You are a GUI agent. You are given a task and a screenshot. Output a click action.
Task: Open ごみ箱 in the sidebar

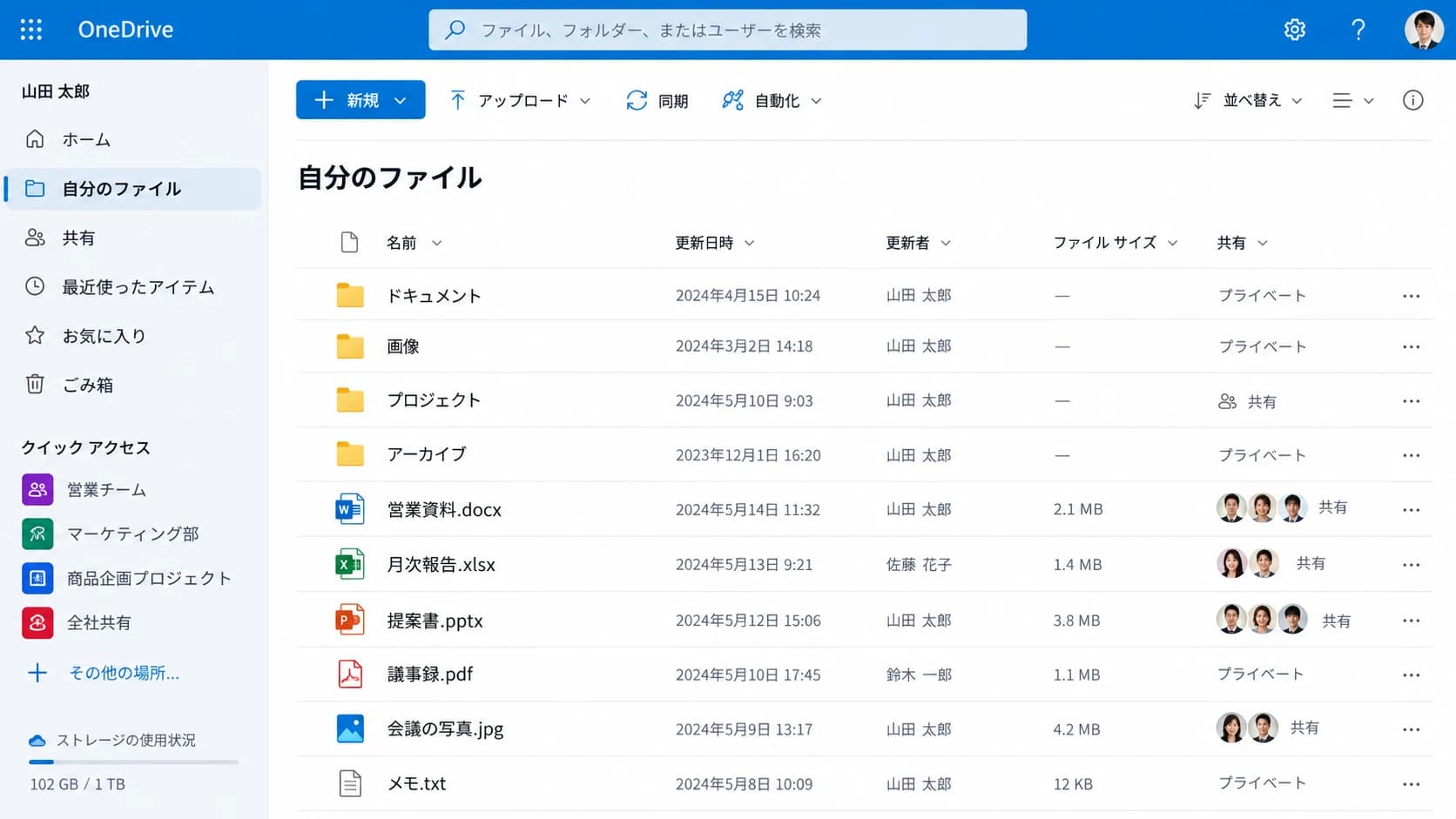[x=133, y=385]
